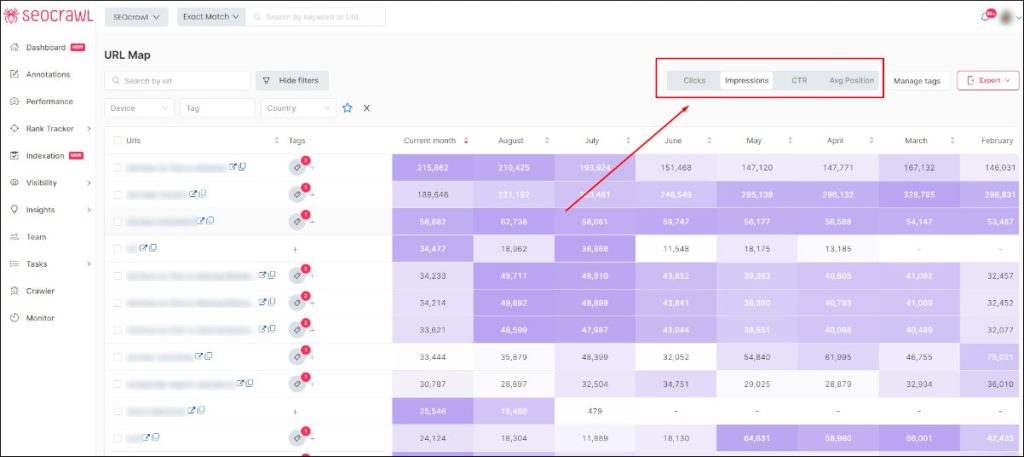
Task: Tick checkbox for the 56,682 row
Action: pyautogui.click(x=118, y=222)
